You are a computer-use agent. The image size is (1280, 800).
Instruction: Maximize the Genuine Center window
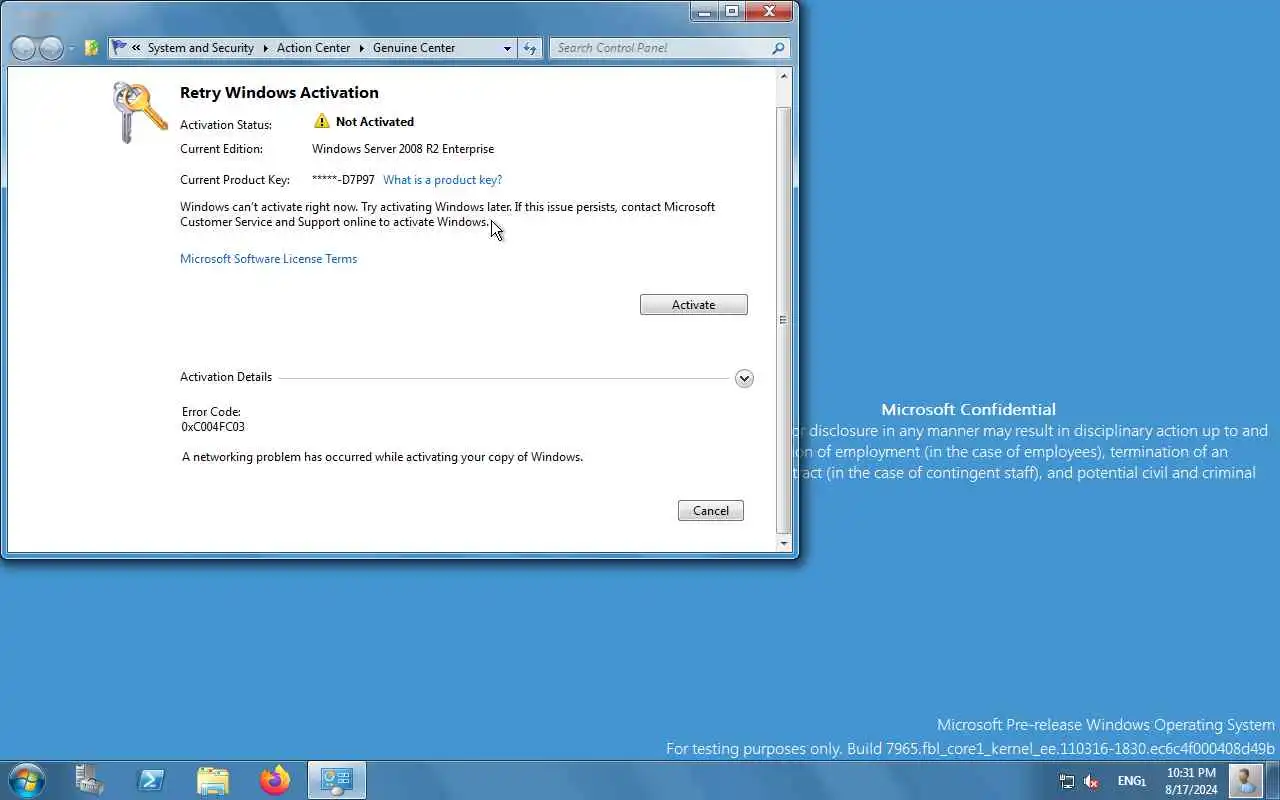(732, 11)
